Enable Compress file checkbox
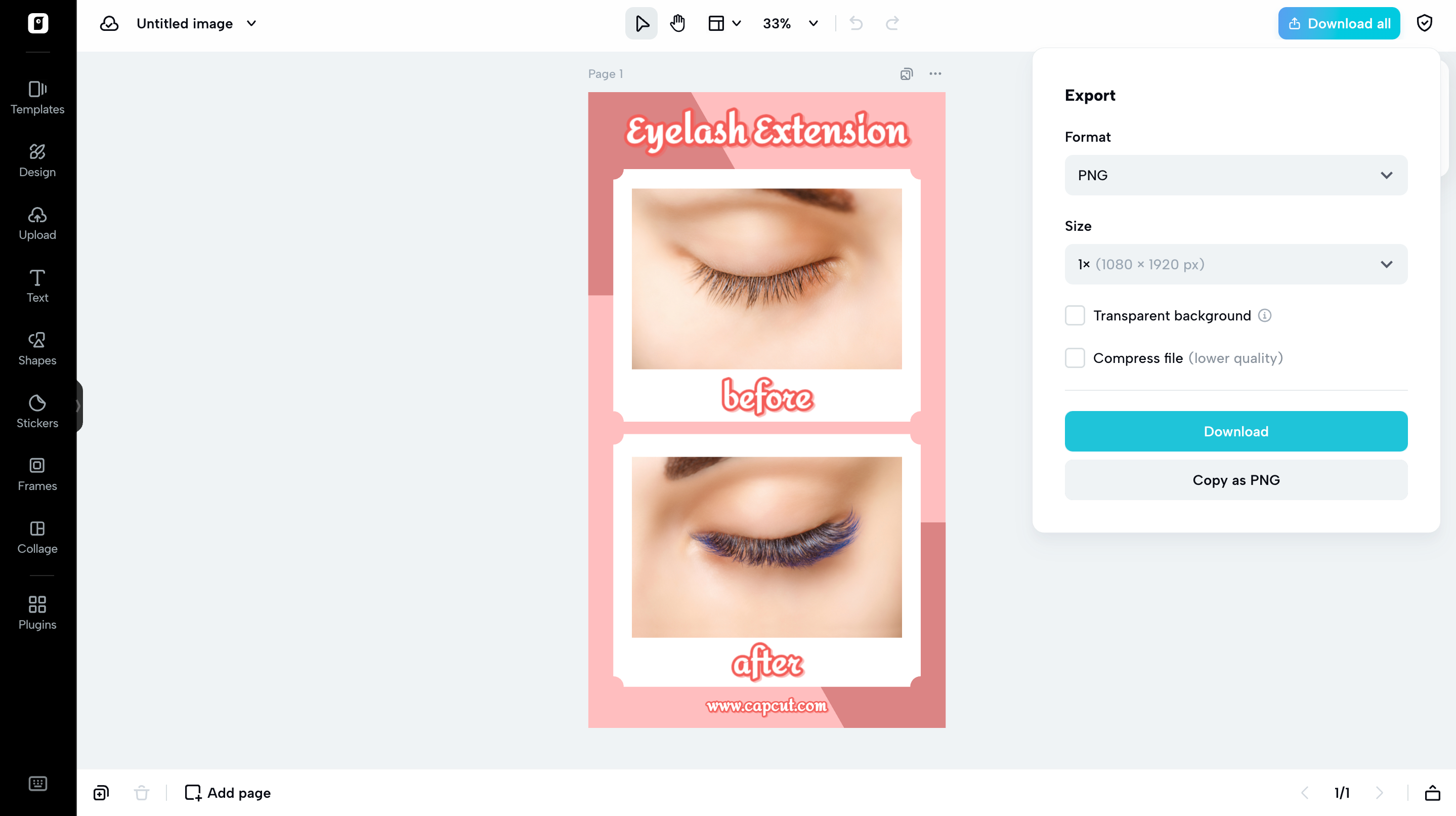Screen dimensions: 1456x816 [x=1075, y=358]
